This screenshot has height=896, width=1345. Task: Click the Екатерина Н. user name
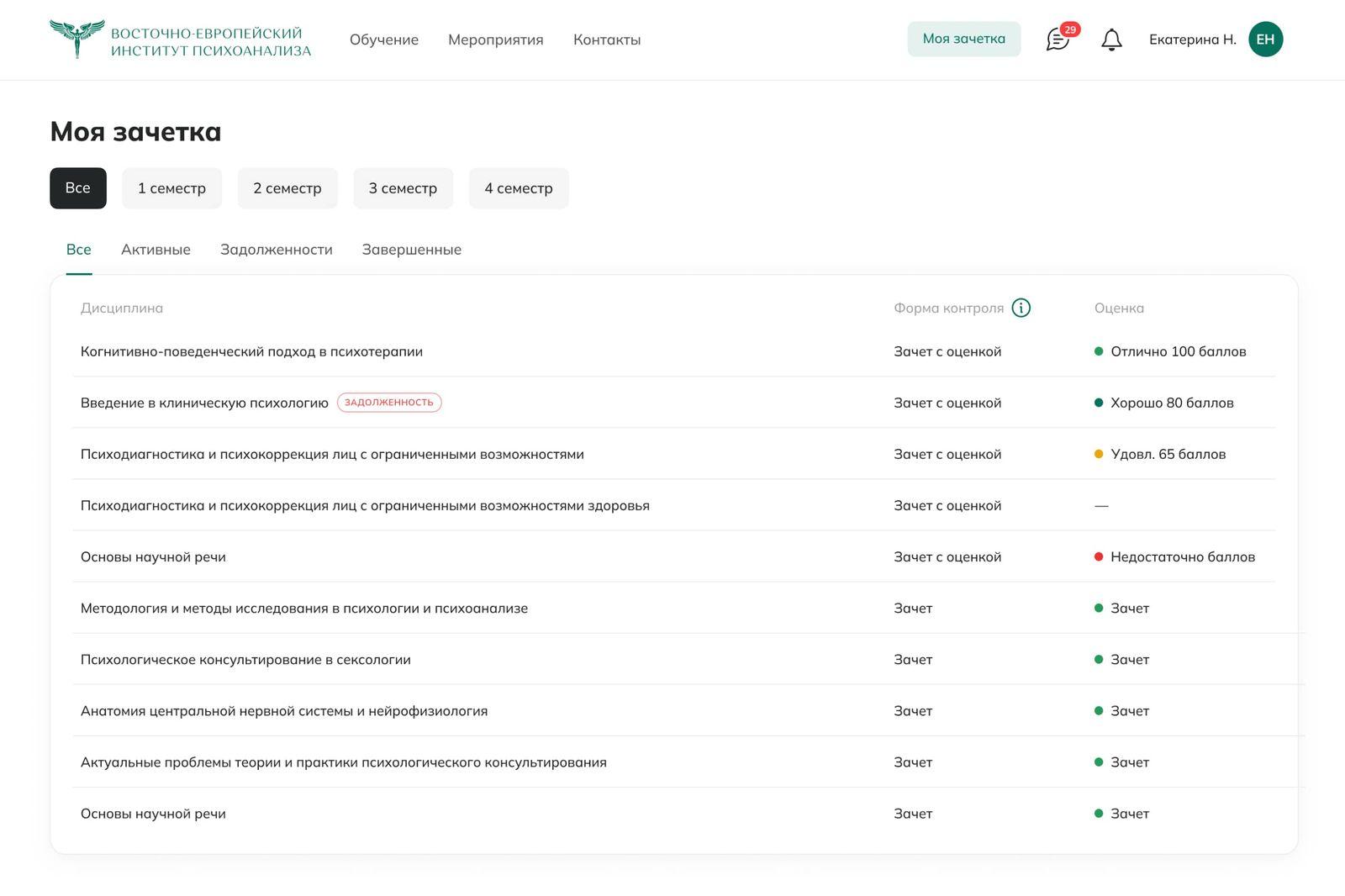click(1192, 40)
